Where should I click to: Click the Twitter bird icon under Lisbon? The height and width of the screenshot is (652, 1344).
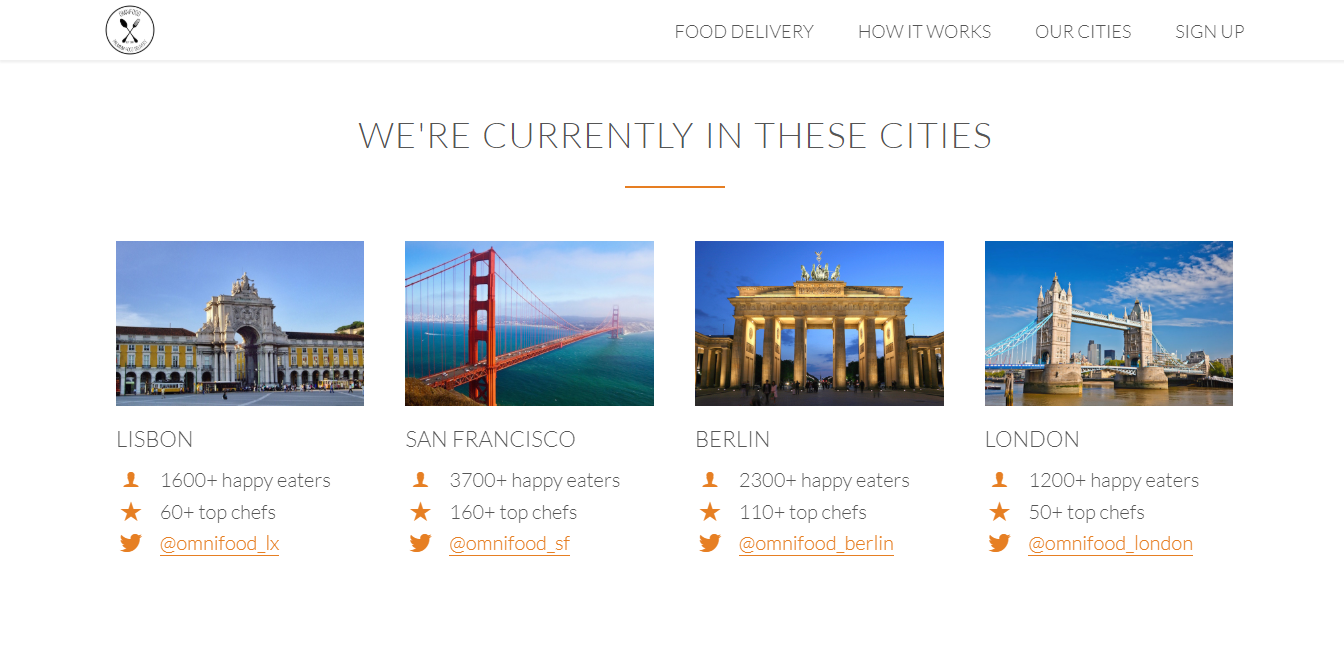(130, 544)
